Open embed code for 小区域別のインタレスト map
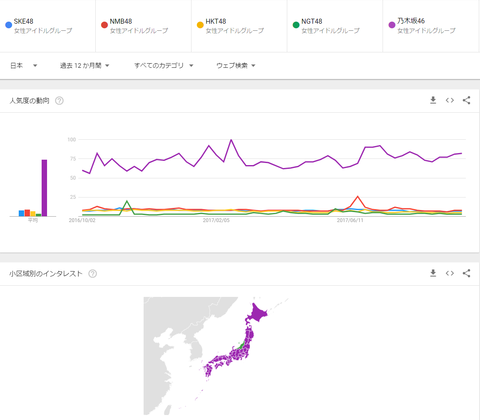This screenshot has height=420, width=480. (450, 273)
